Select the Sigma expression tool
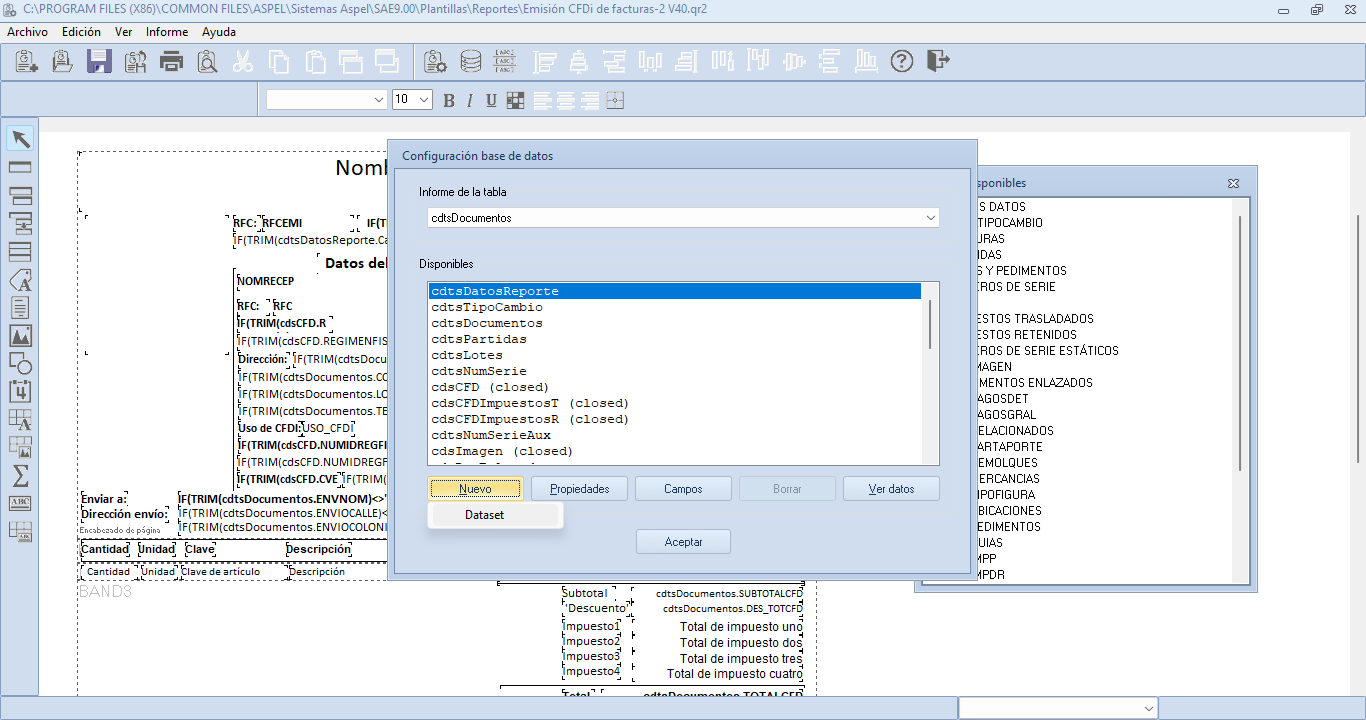Viewport: 1366px width, 720px height. point(20,475)
